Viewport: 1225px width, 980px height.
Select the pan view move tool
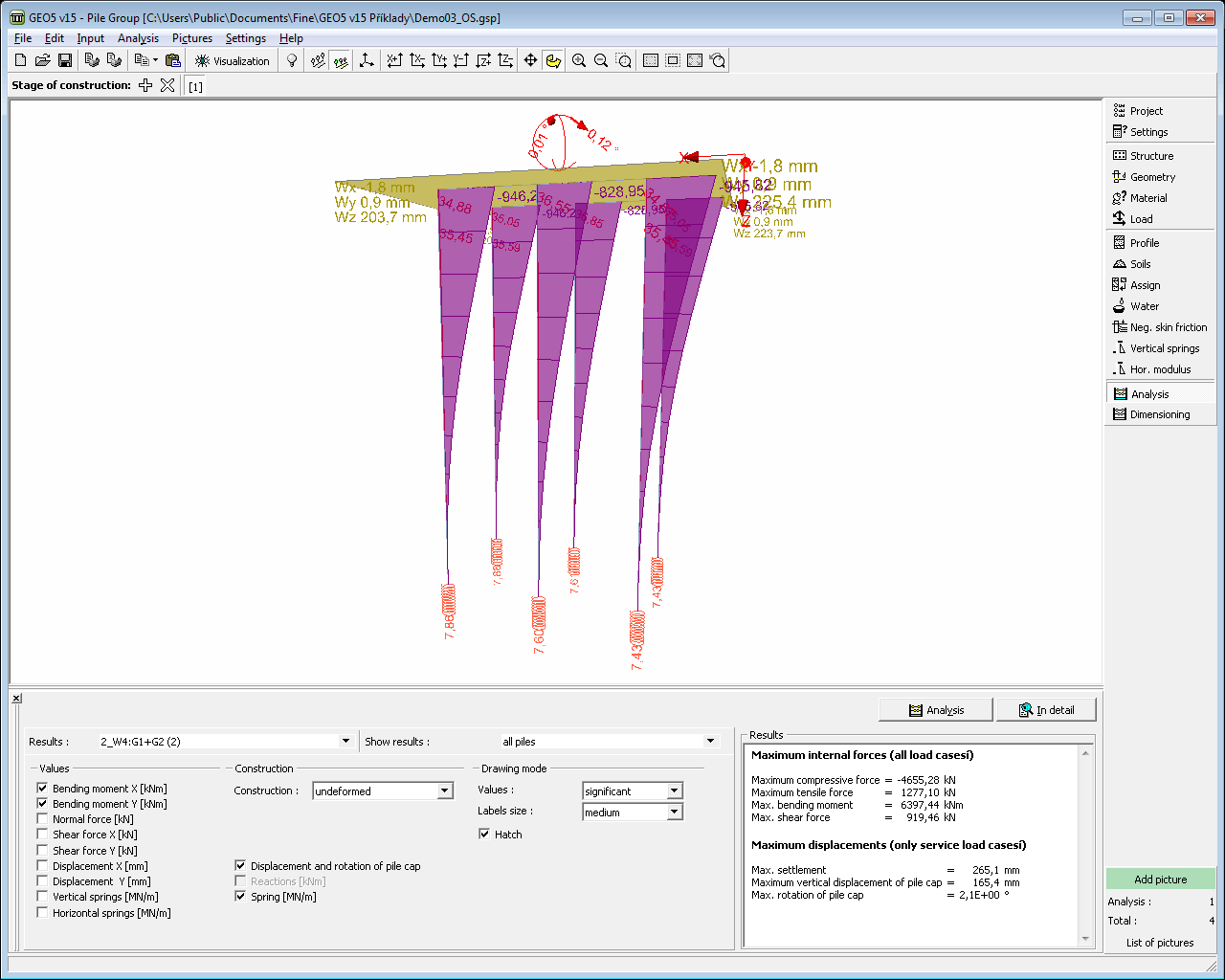530,60
